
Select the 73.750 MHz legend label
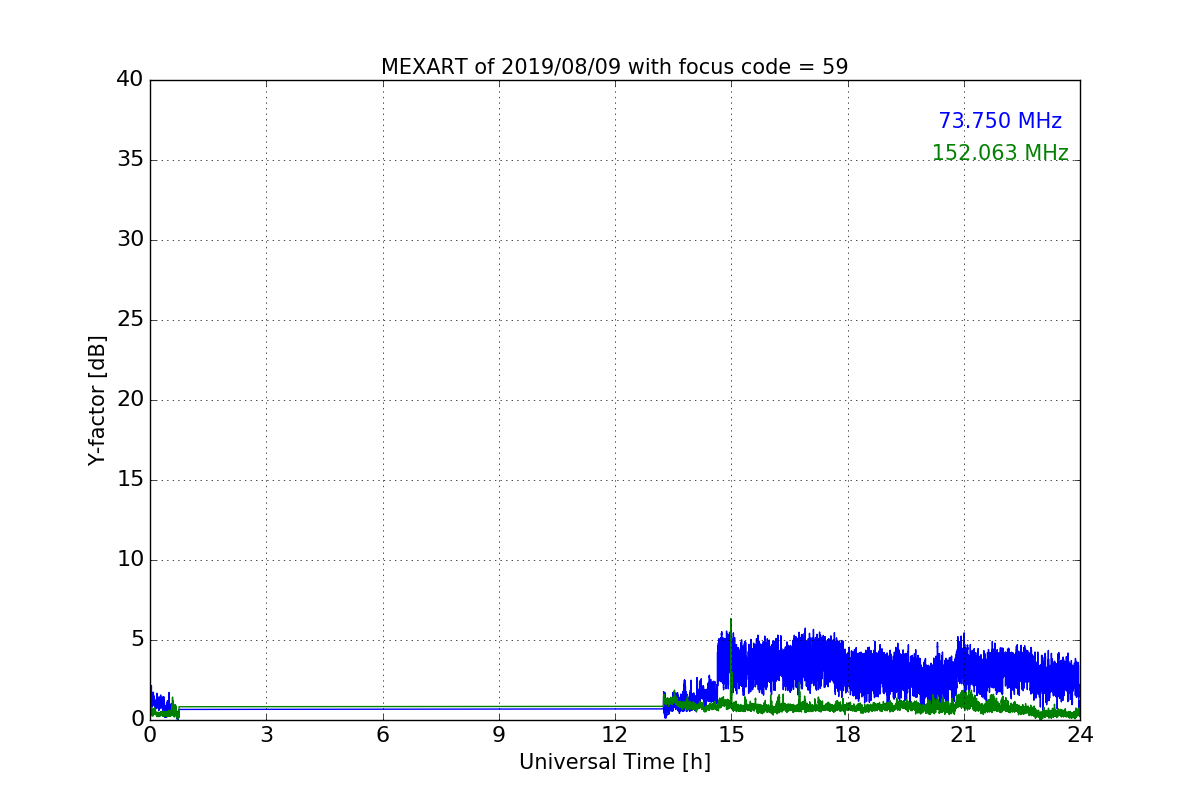(x=1000, y=121)
